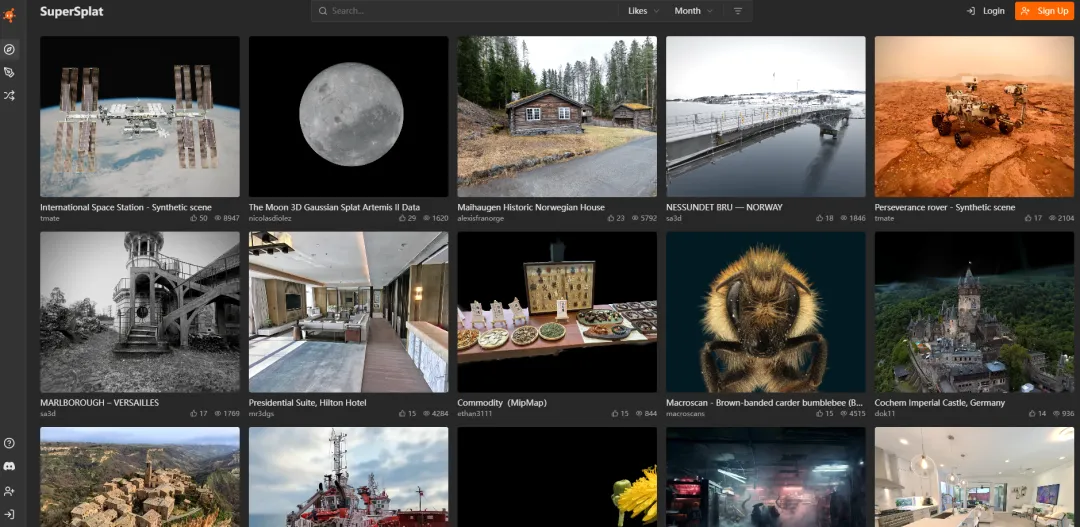
Task: Click title 'NESSUNDET BRU — NORWAY'
Action: 724,207
